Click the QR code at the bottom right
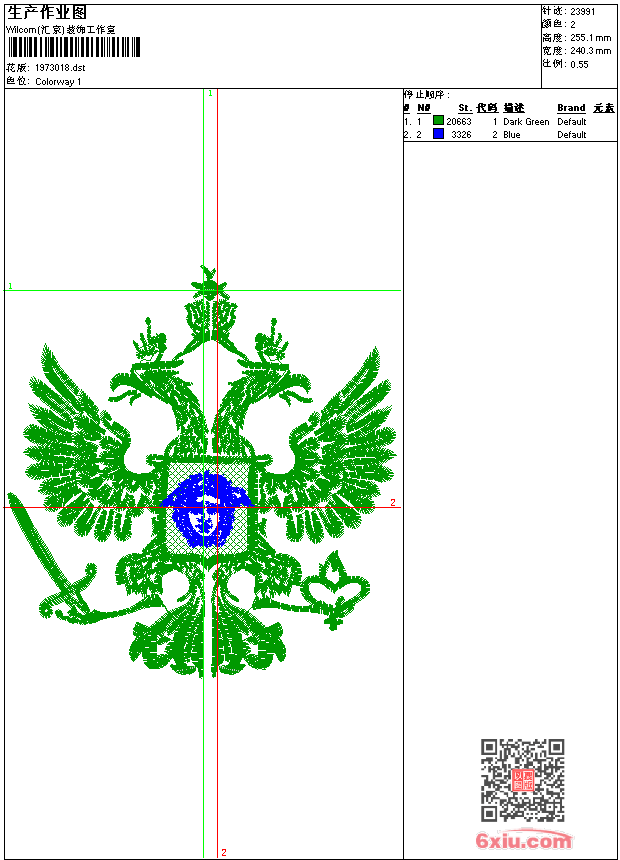The width and height of the screenshot is (620, 860). tap(523, 780)
